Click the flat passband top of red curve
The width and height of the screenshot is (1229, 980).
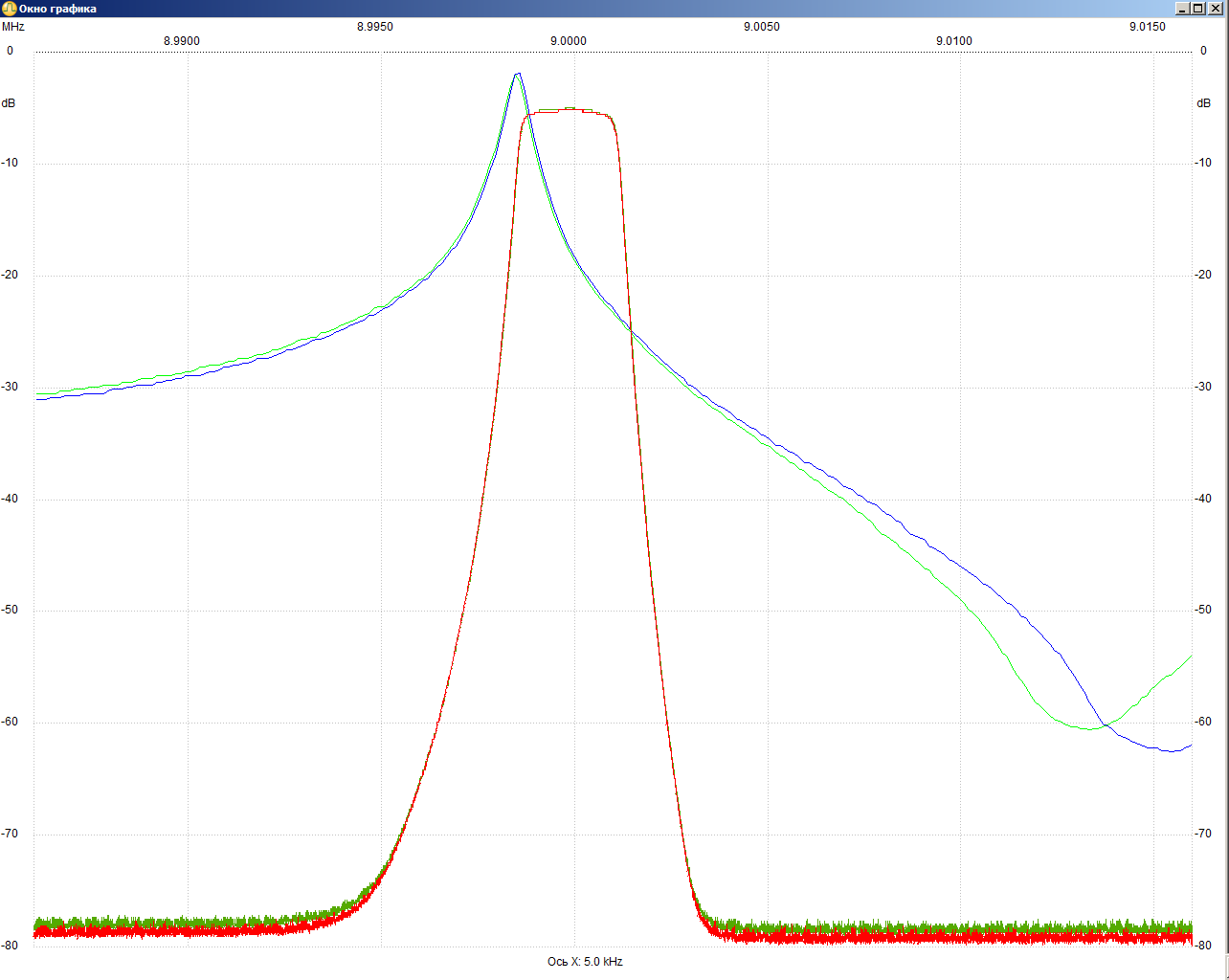tap(570, 110)
